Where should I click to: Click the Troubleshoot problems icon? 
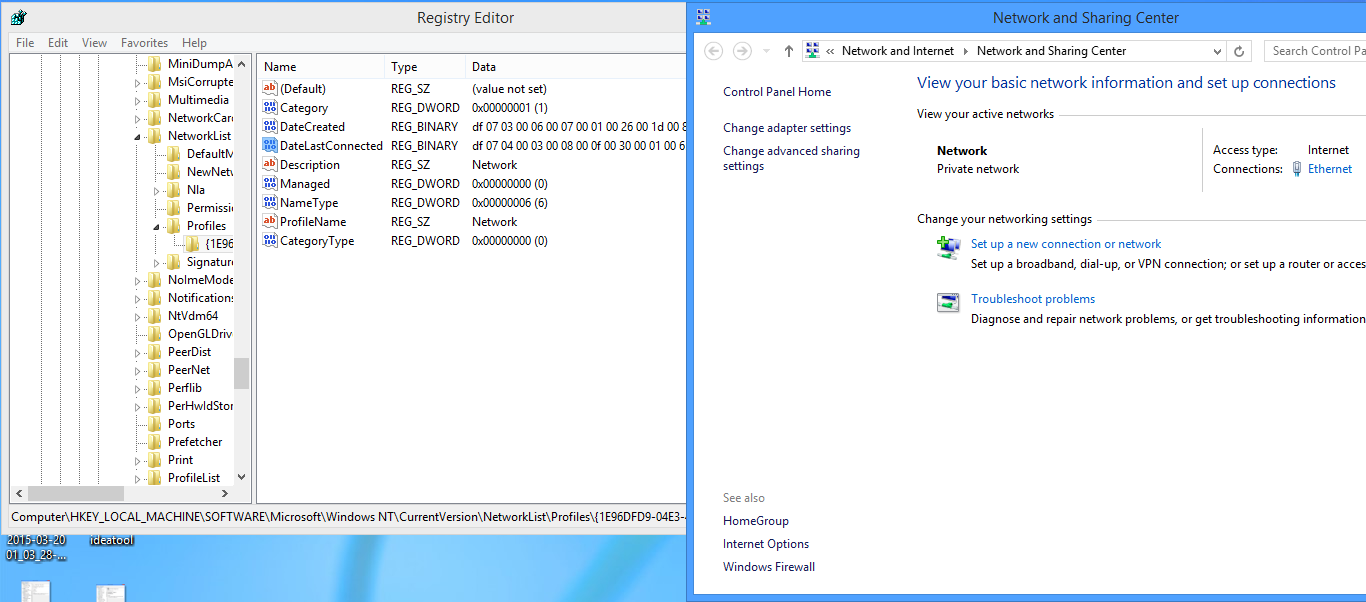pyautogui.click(x=948, y=302)
